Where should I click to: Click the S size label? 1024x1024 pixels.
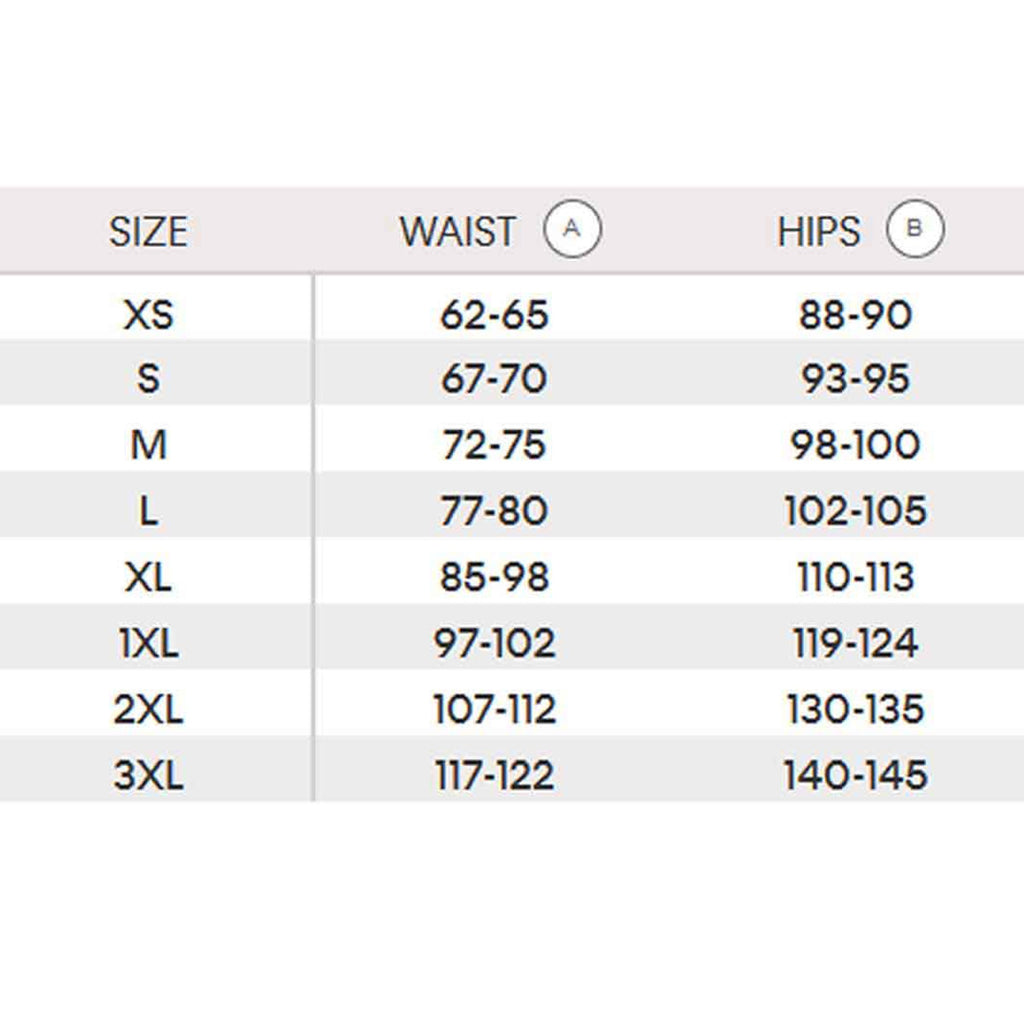(x=148, y=379)
